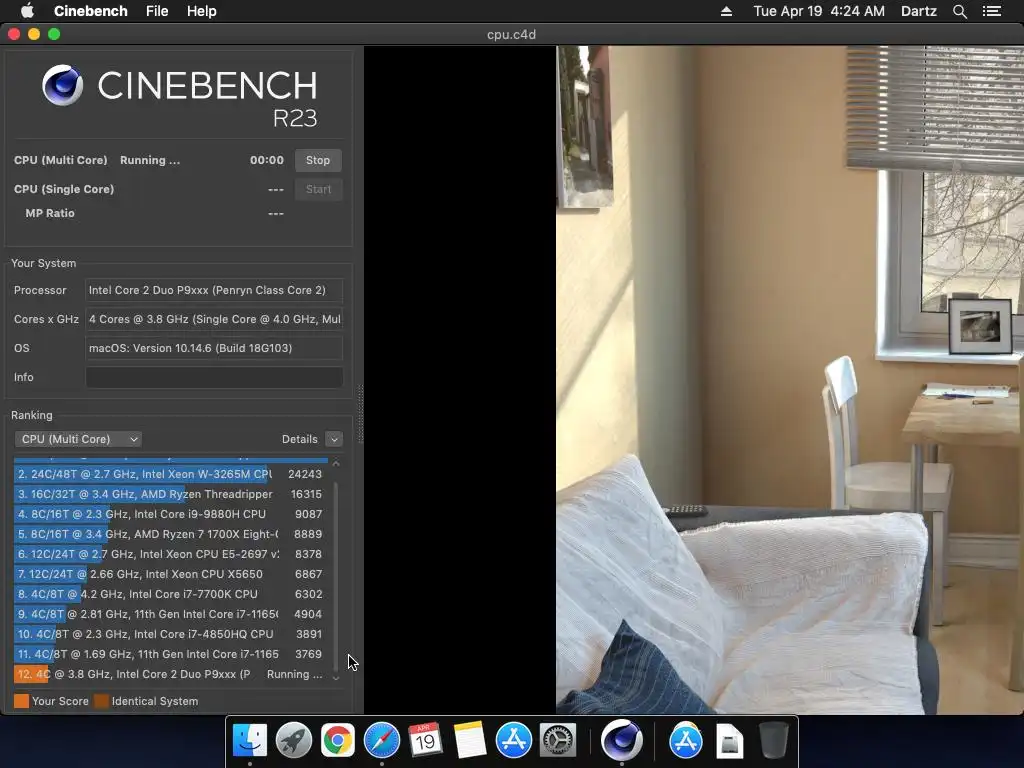Select ranking row Intel Core i7-7700K
The height and width of the screenshot is (768, 1024).
tap(170, 594)
